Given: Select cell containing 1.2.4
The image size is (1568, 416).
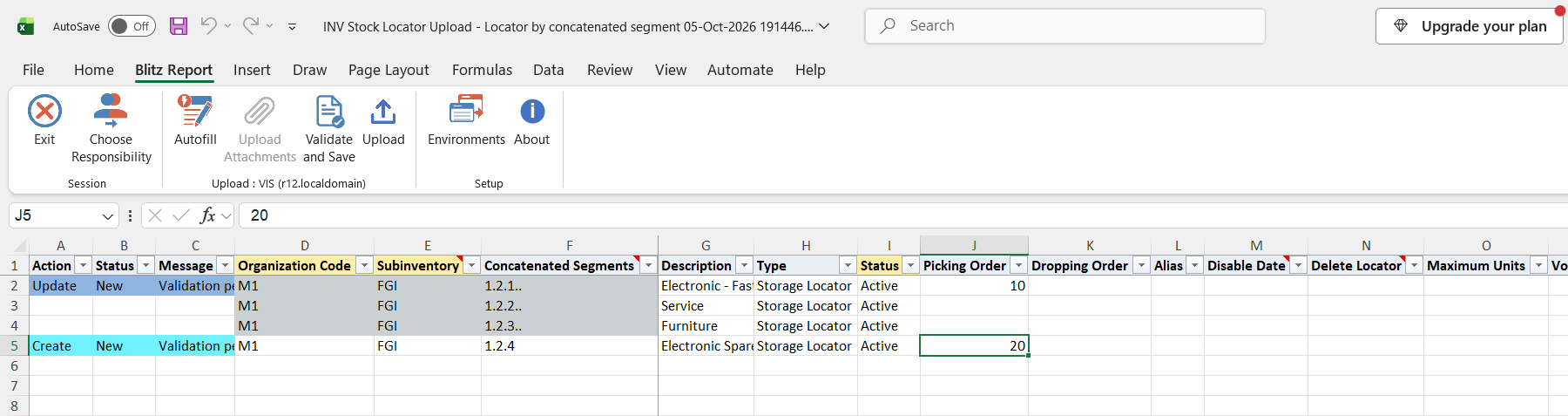Looking at the screenshot, I should click(x=570, y=345).
